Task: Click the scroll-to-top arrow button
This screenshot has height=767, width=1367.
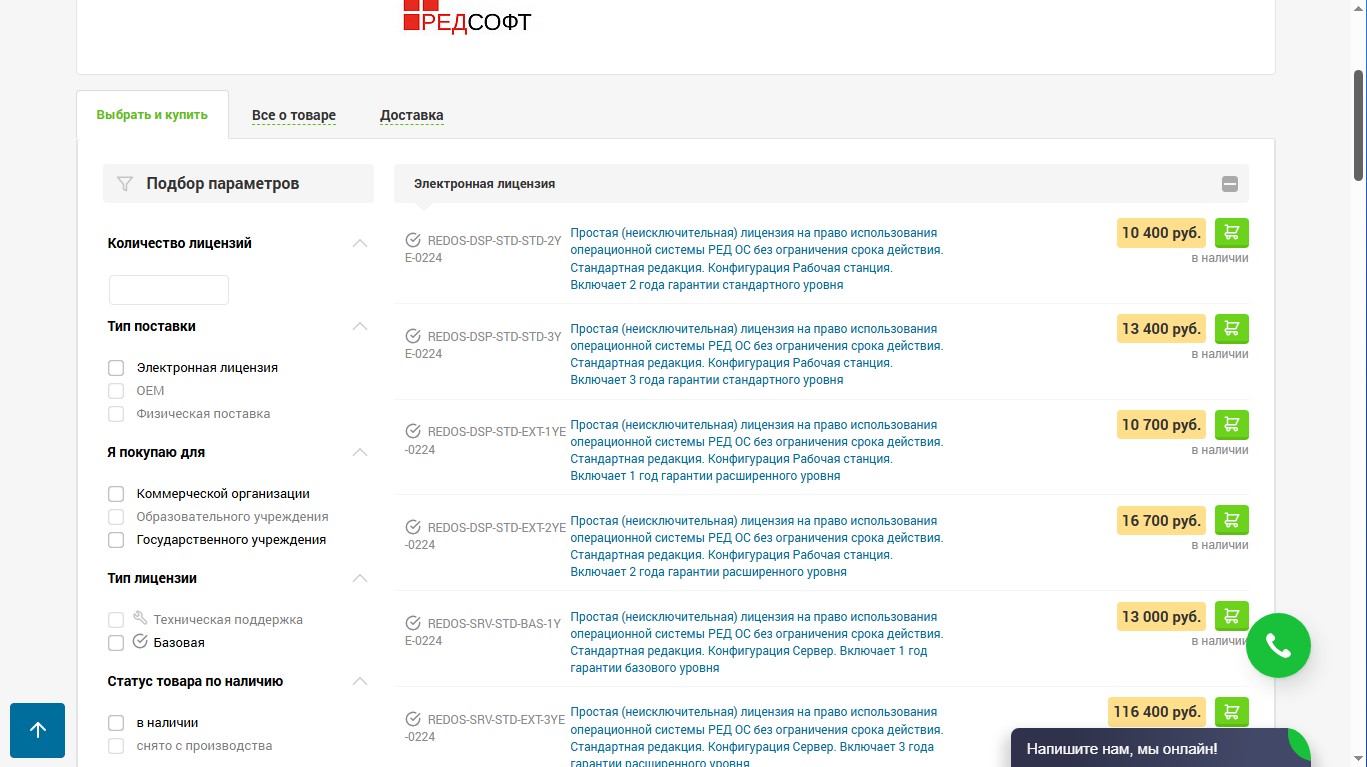Action: [38, 730]
